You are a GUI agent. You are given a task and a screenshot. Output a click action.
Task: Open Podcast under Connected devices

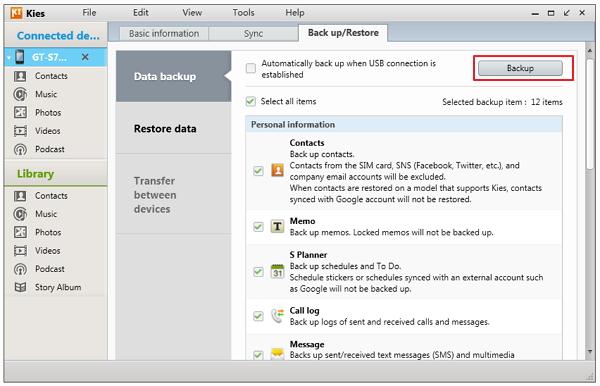[x=39, y=149]
